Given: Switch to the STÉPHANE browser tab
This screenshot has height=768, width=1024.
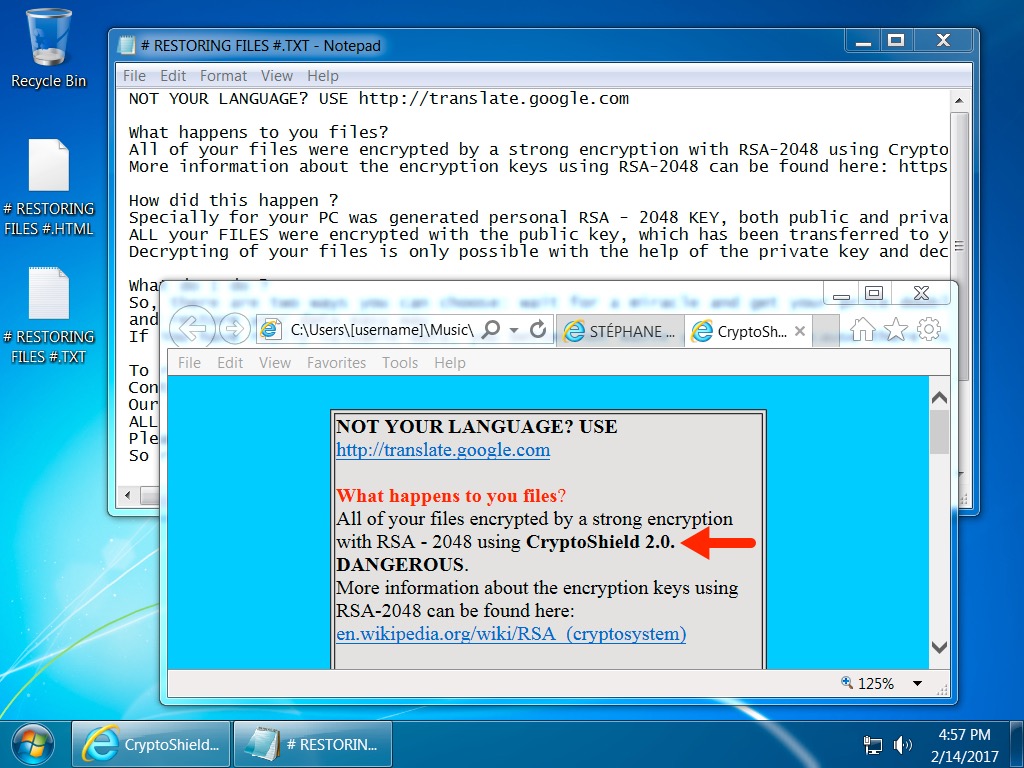Looking at the screenshot, I should 620,331.
